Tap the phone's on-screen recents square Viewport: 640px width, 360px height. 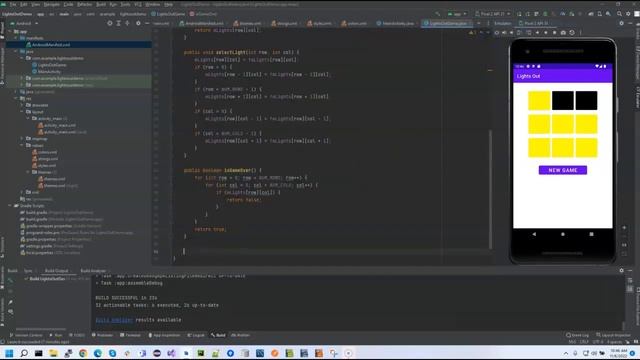[x=591, y=234]
